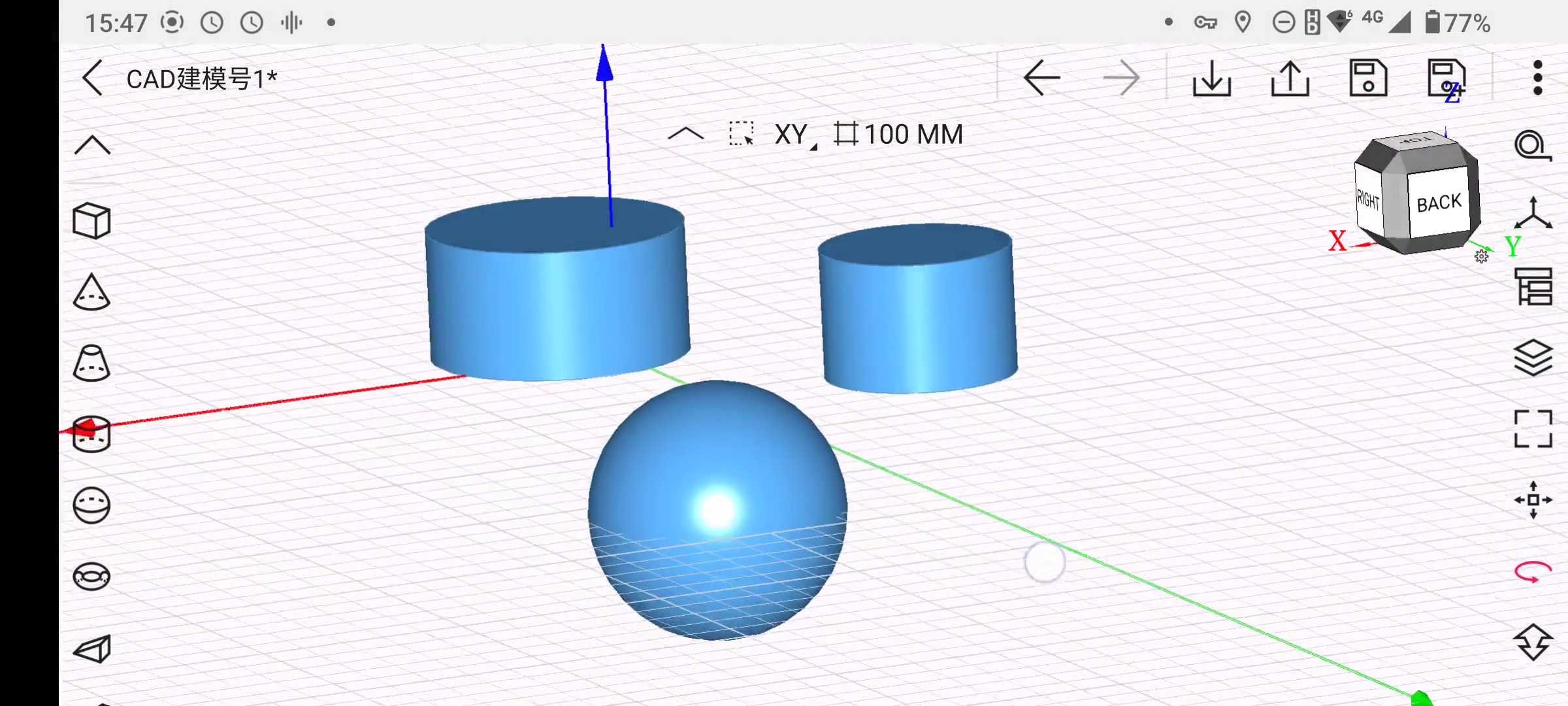1568x706 pixels.
Task: Open the three-dot overflow menu
Action: coord(1537,78)
